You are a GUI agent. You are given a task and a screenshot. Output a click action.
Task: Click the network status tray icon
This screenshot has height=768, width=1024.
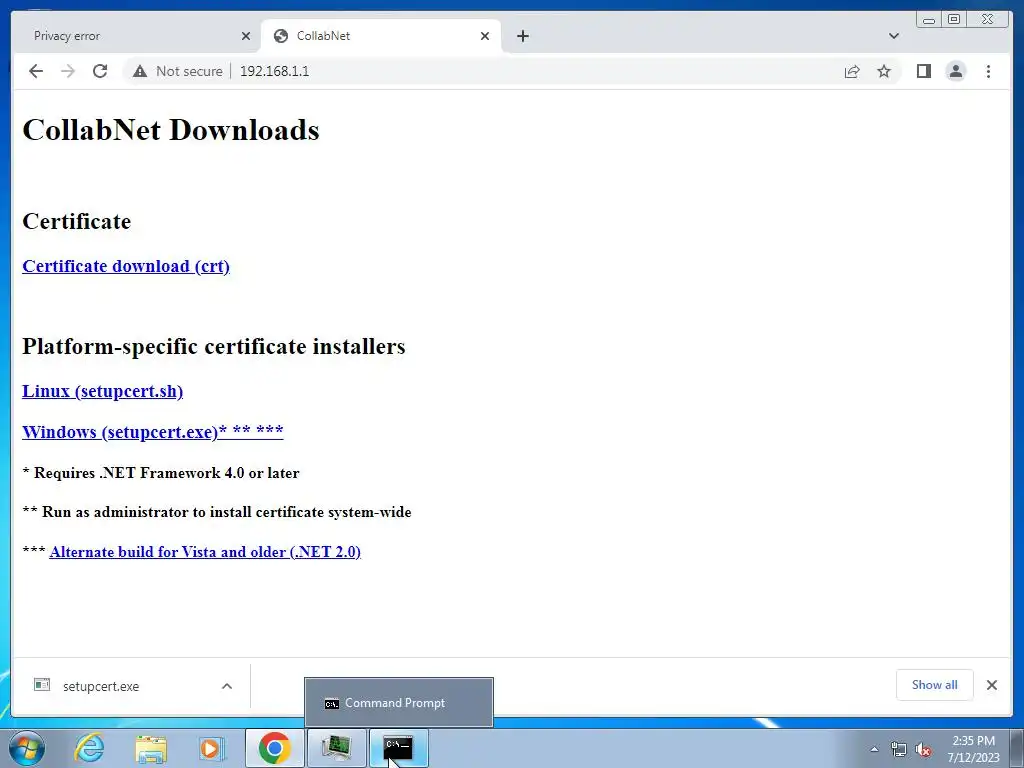(x=899, y=749)
